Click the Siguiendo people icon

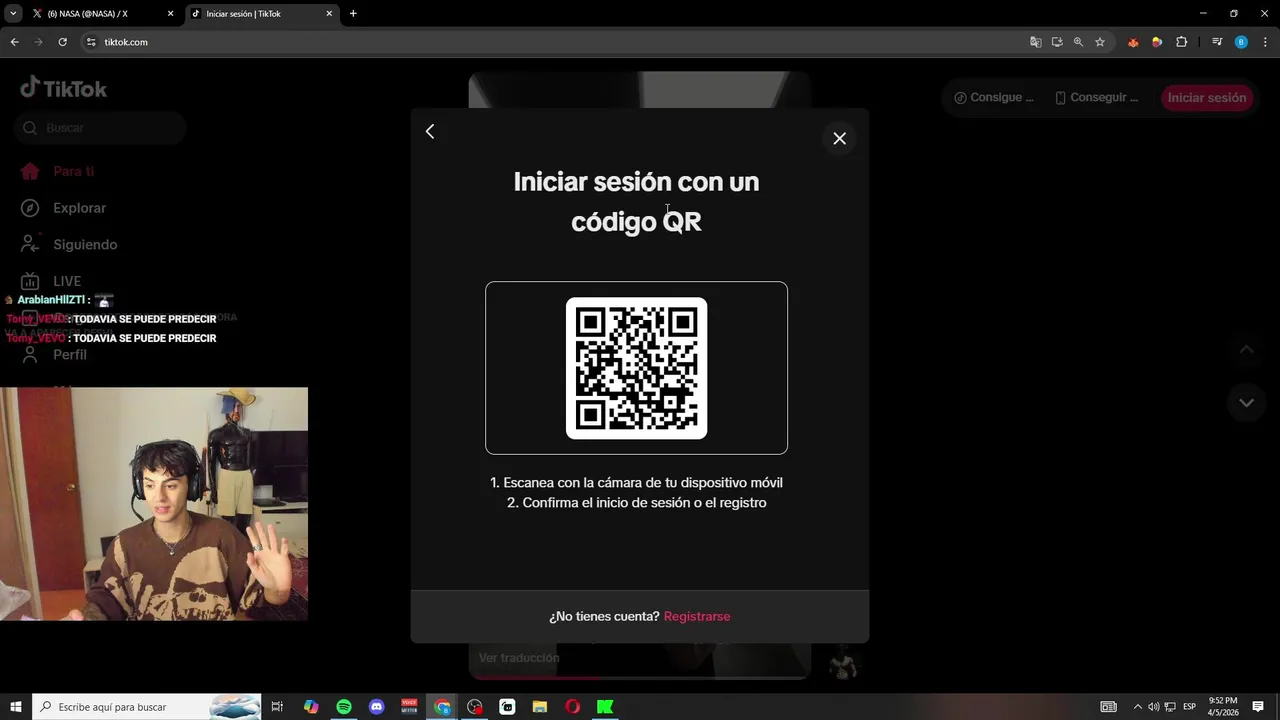coord(30,244)
